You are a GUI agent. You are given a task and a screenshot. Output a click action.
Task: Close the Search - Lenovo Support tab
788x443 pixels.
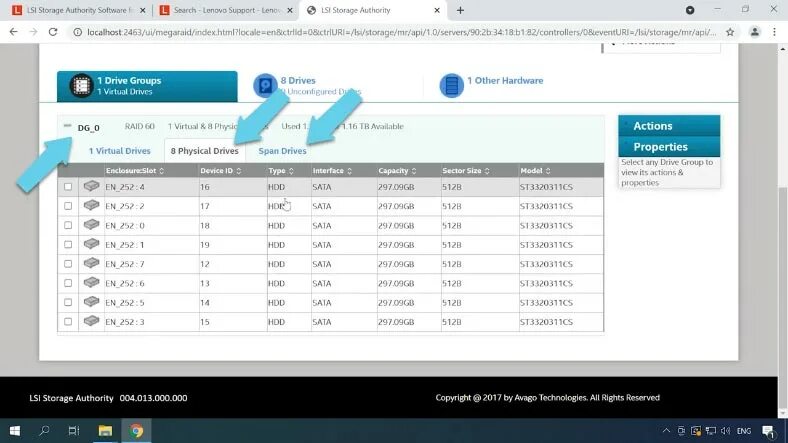point(290,10)
